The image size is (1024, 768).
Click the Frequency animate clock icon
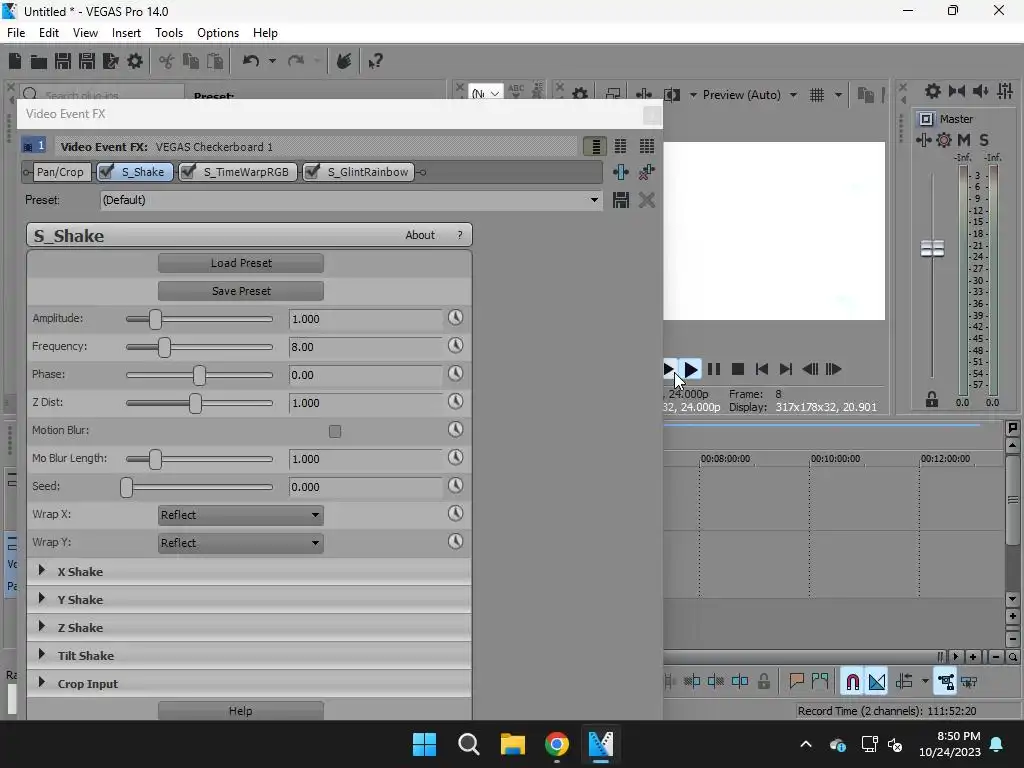coord(455,345)
